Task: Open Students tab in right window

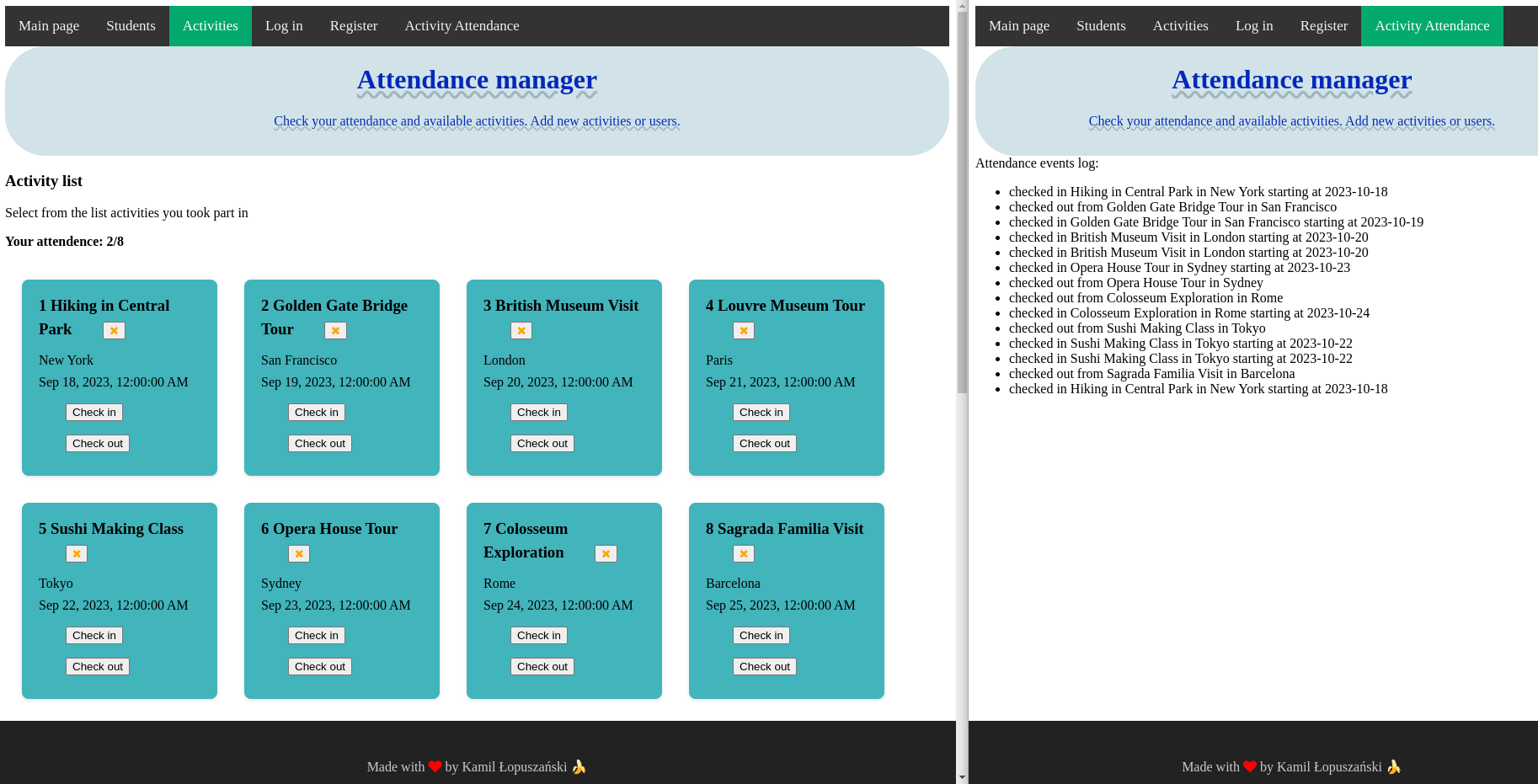Action: [x=1101, y=26]
